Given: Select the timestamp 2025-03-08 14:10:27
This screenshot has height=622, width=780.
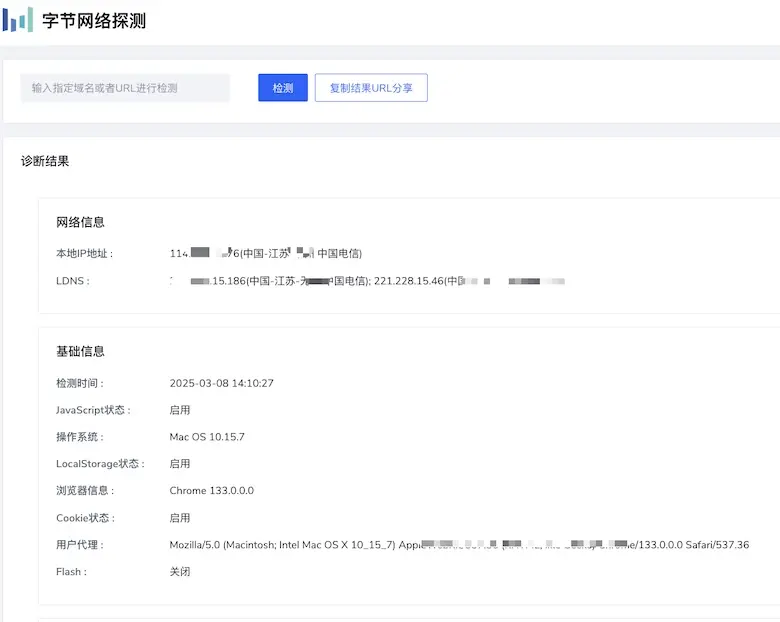Looking at the screenshot, I should pyautogui.click(x=221, y=383).
